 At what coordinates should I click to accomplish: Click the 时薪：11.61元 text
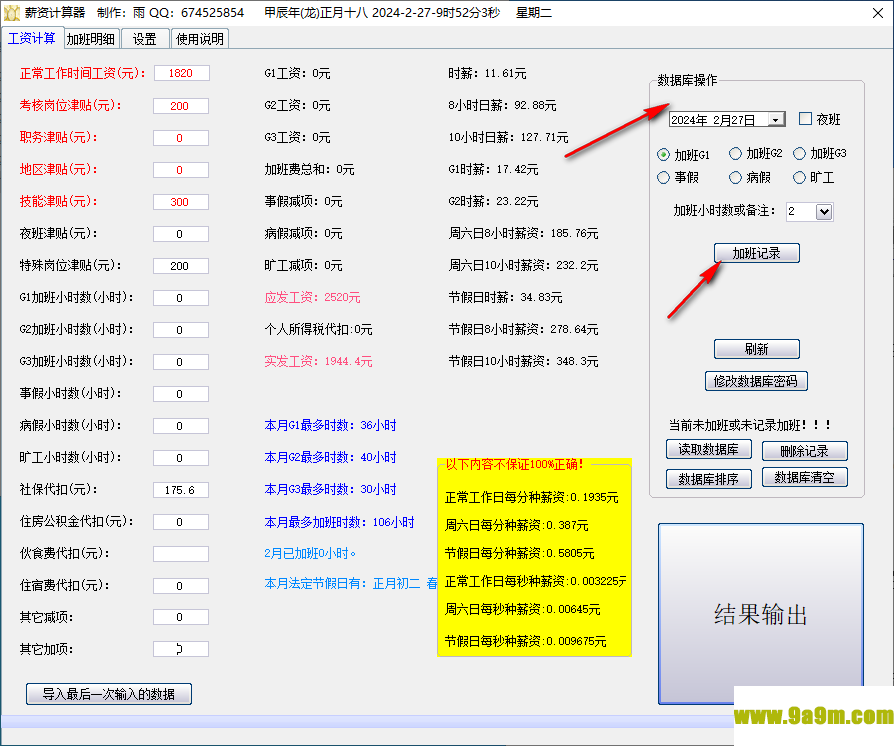(x=487, y=74)
